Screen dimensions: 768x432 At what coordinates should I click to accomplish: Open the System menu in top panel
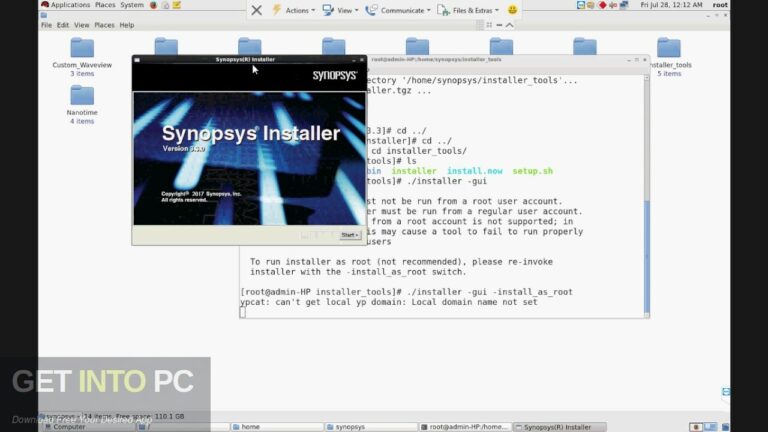[x=132, y=5]
